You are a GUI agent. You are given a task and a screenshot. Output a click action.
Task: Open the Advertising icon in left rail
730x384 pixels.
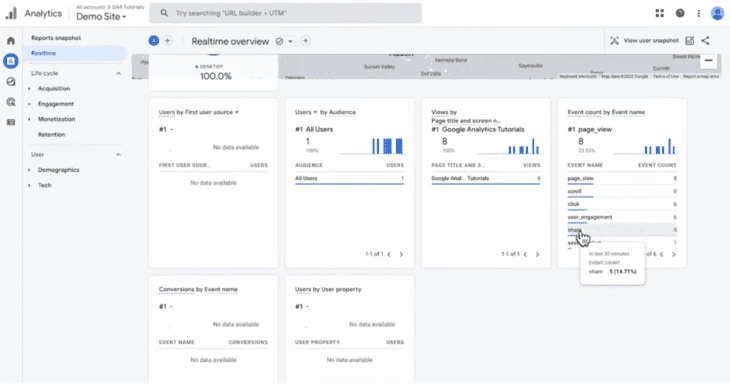tap(11, 102)
